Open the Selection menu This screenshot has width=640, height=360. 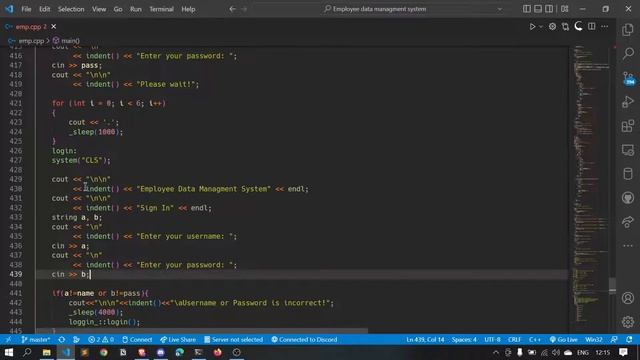71,9
